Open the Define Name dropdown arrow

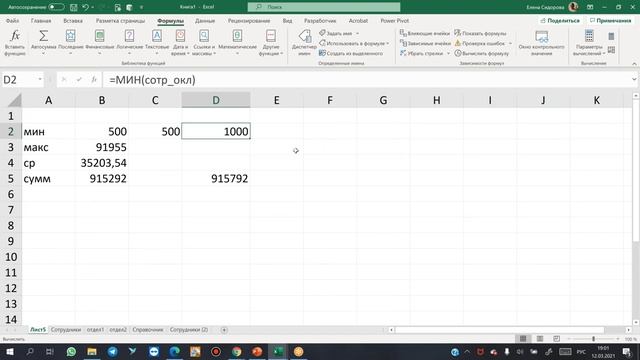(358, 33)
